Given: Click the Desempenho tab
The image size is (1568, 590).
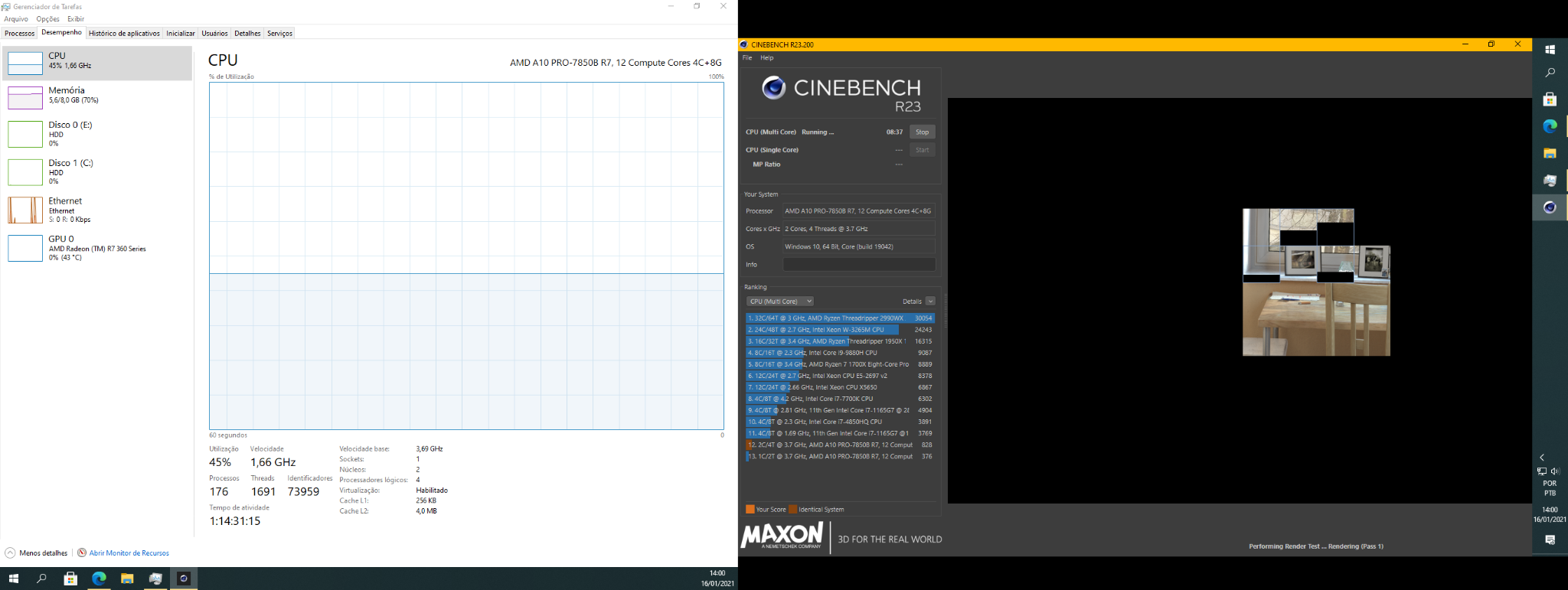Looking at the screenshot, I should (61, 33).
